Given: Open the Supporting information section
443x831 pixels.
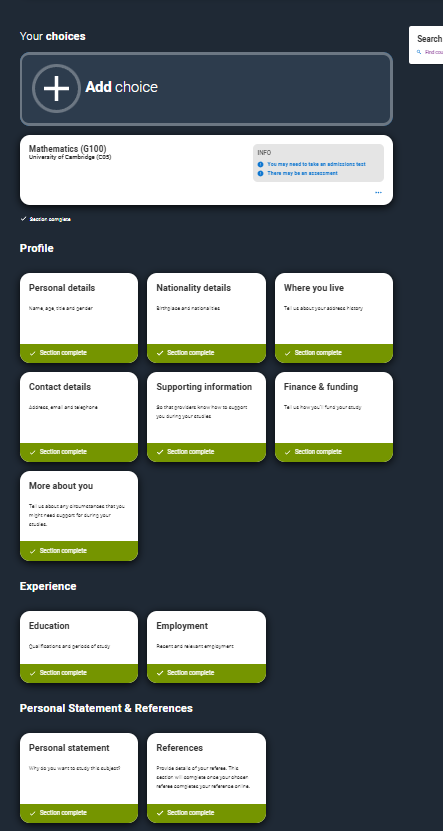Looking at the screenshot, I should (206, 417).
